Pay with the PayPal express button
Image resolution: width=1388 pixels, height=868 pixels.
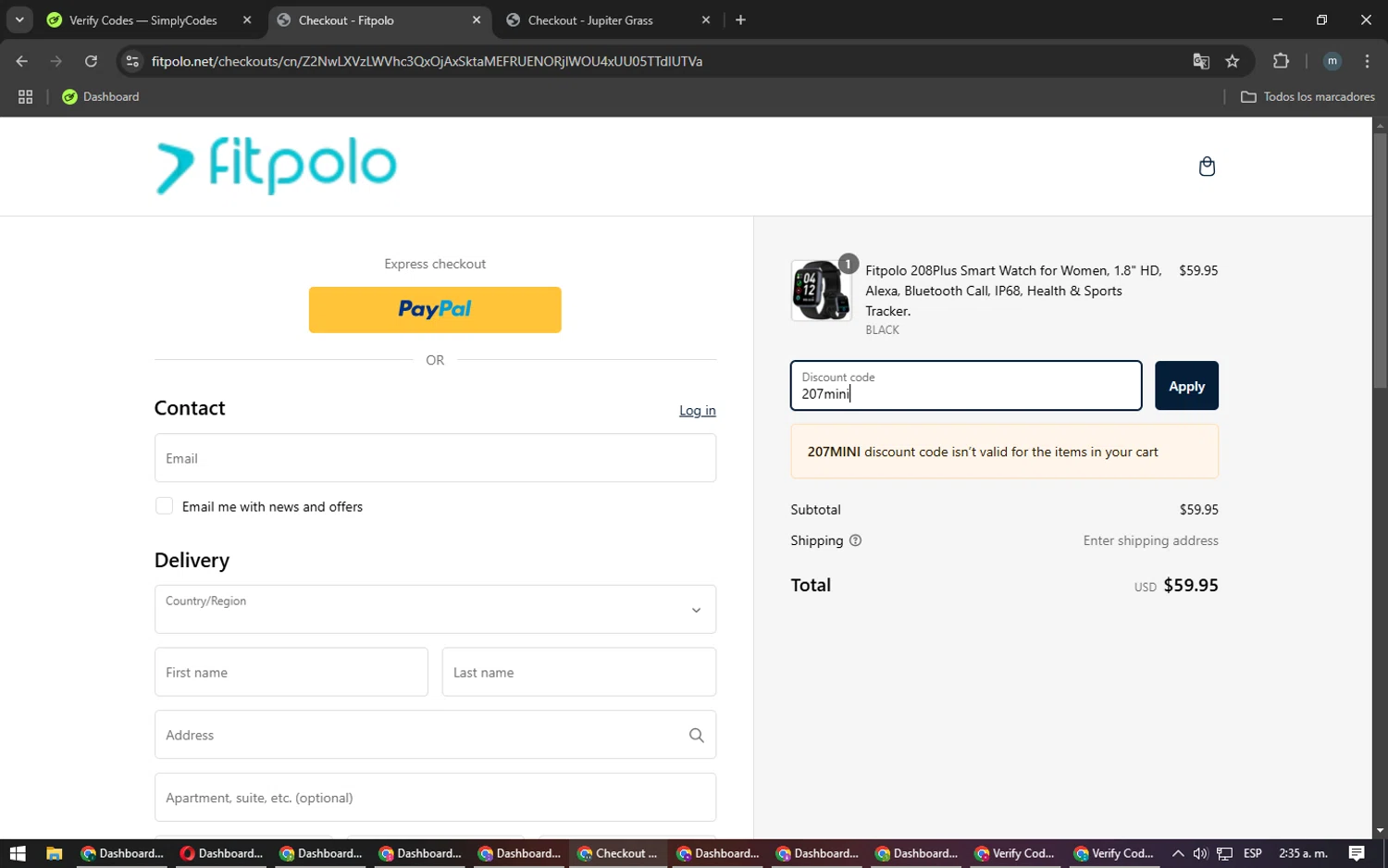point(435,309)
